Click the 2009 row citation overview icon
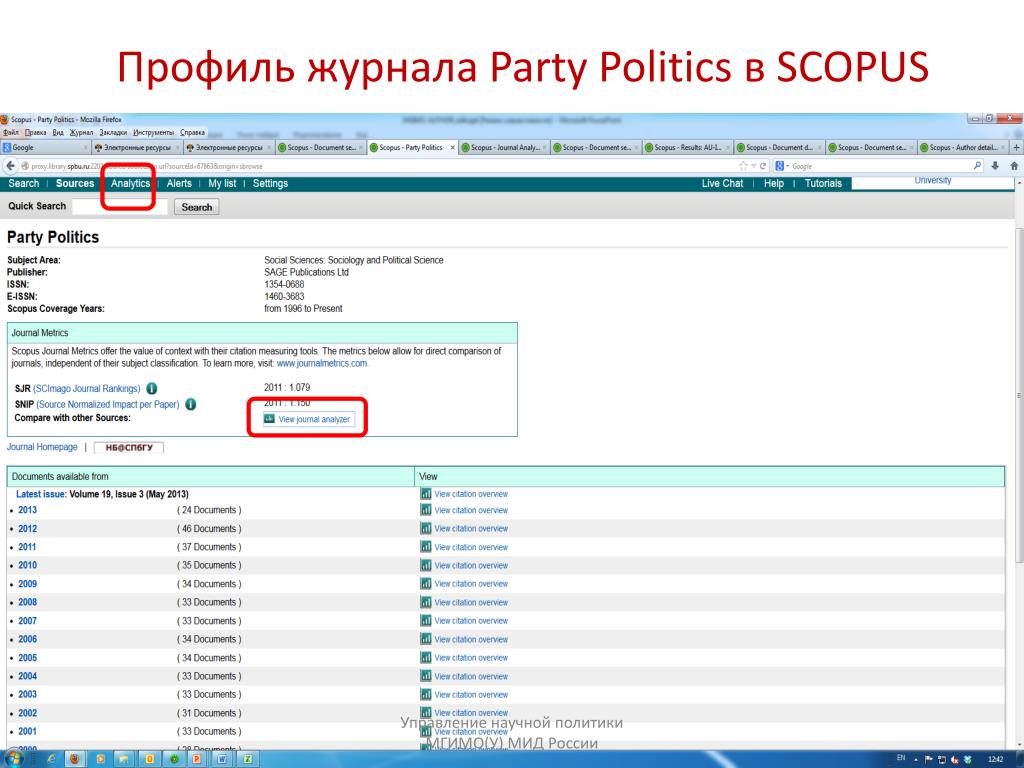This screenshot has height=768, width=1024. click(426, 583)
